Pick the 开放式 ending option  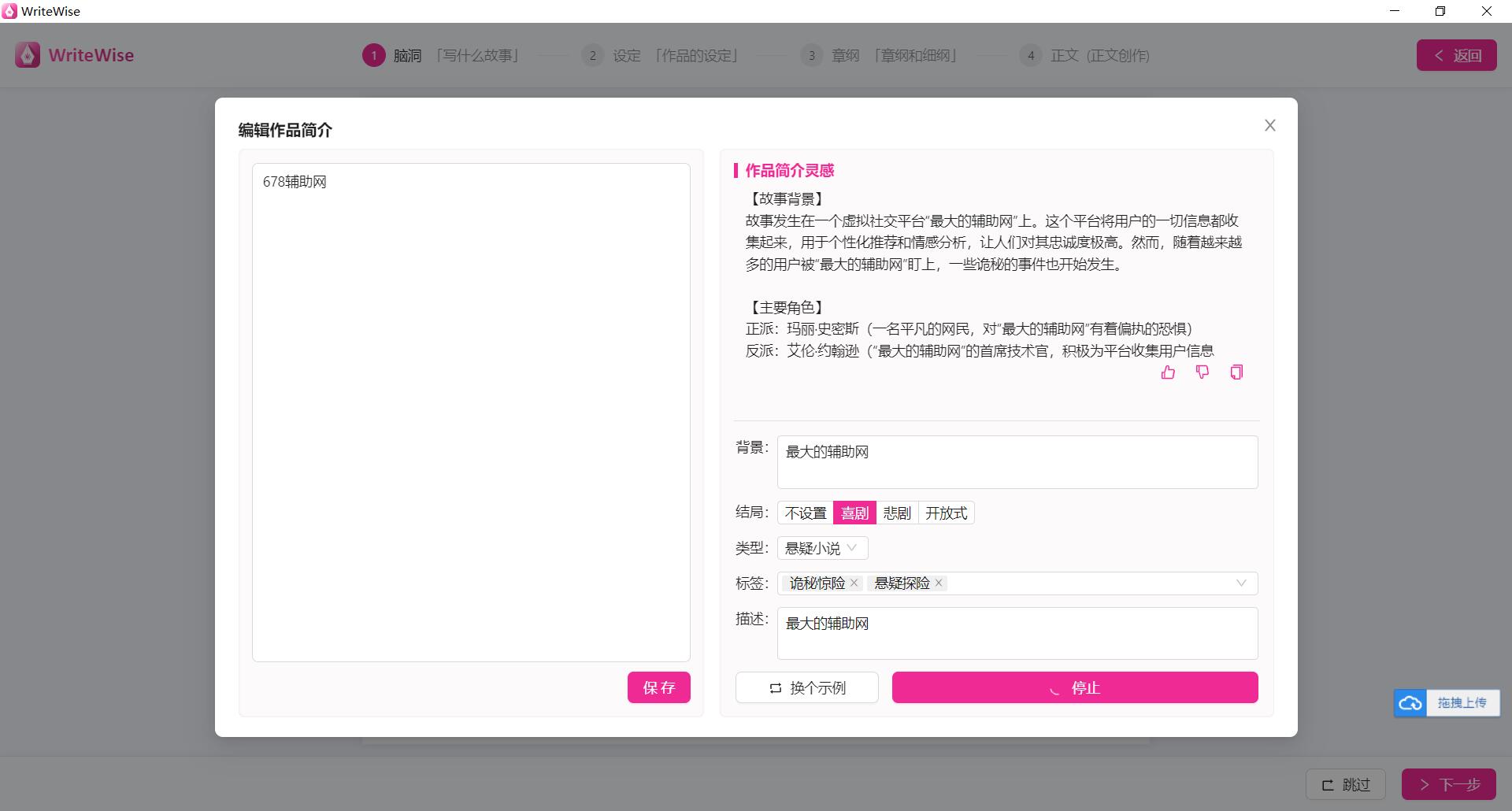coord(946,513)
